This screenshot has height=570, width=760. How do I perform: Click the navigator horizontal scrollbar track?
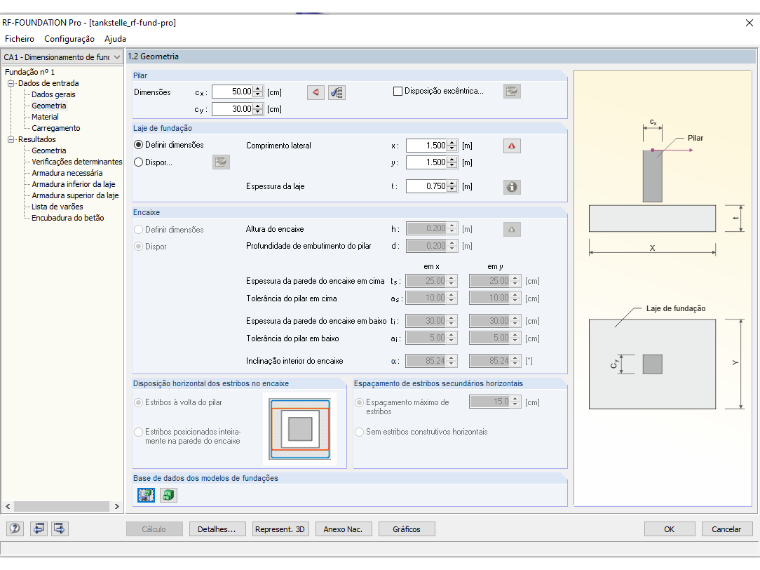click(x=62, y=506)
